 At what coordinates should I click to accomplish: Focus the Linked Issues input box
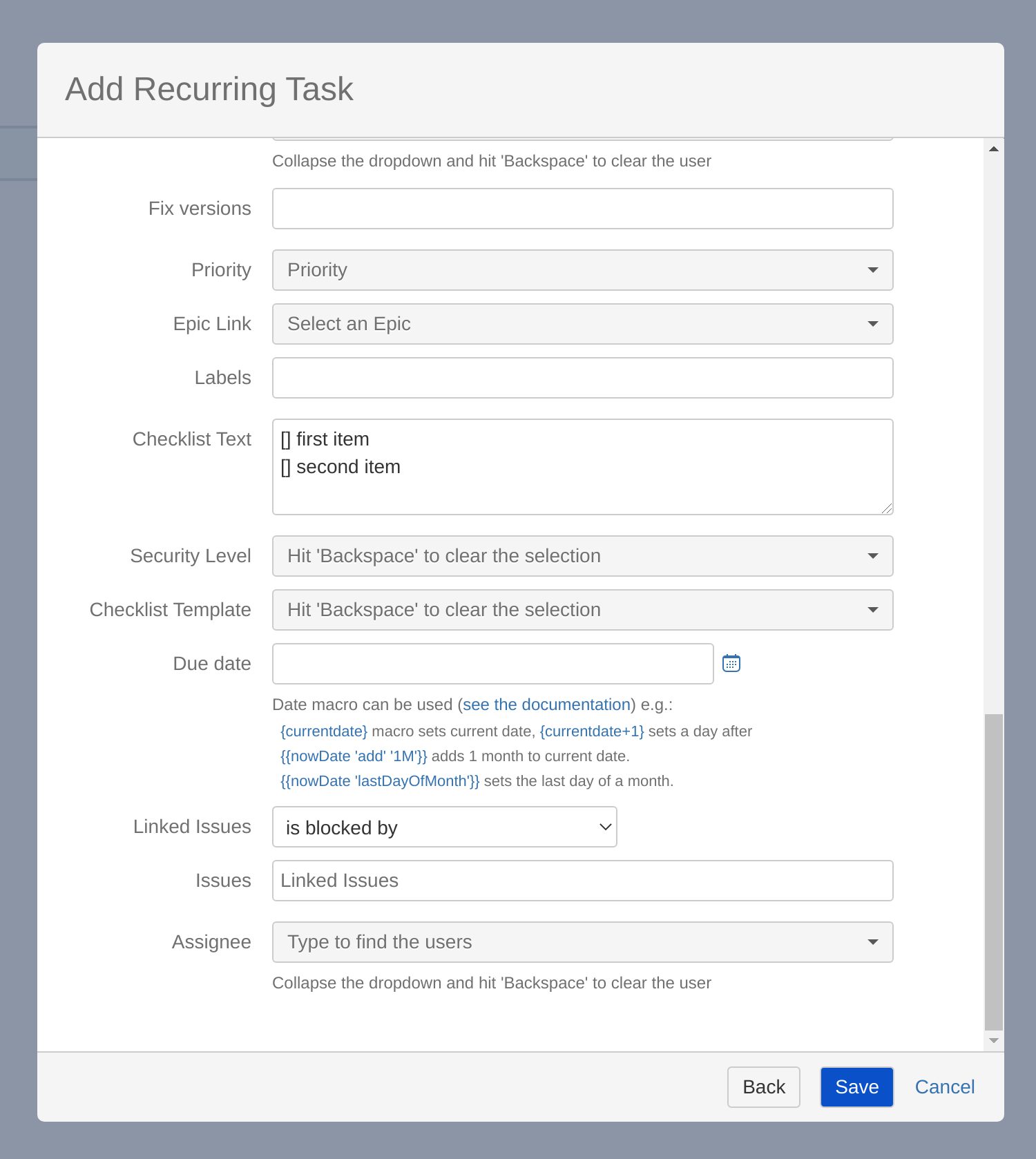582,881
